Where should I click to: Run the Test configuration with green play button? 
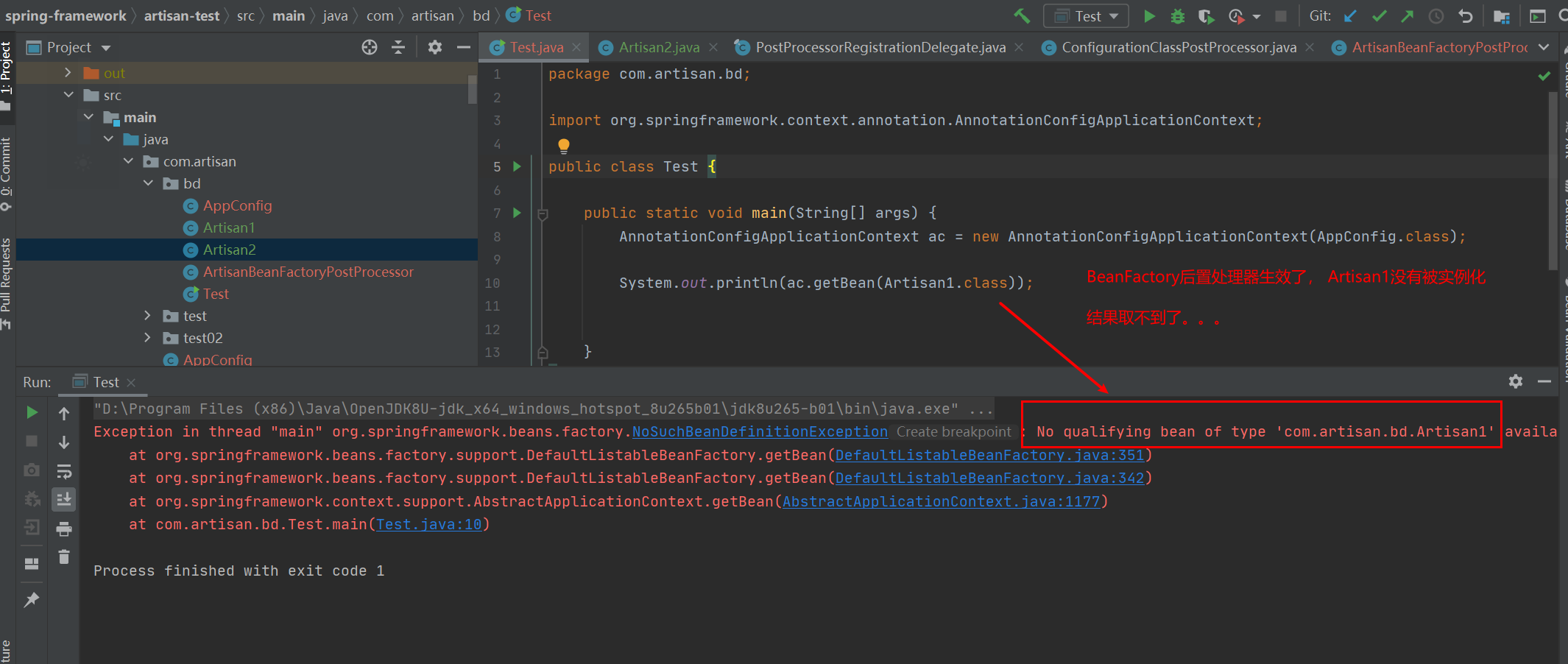pyautogui.click(x=1149, y=15)
